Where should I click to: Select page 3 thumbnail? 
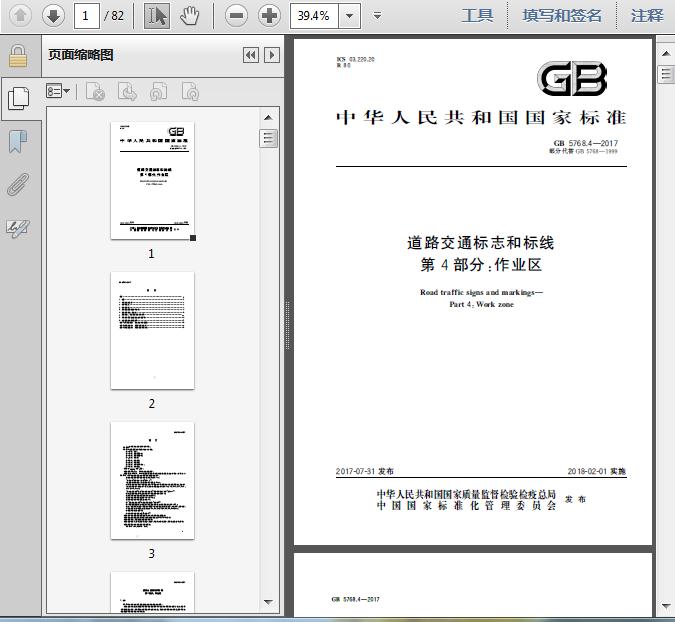tap(152, 480)
